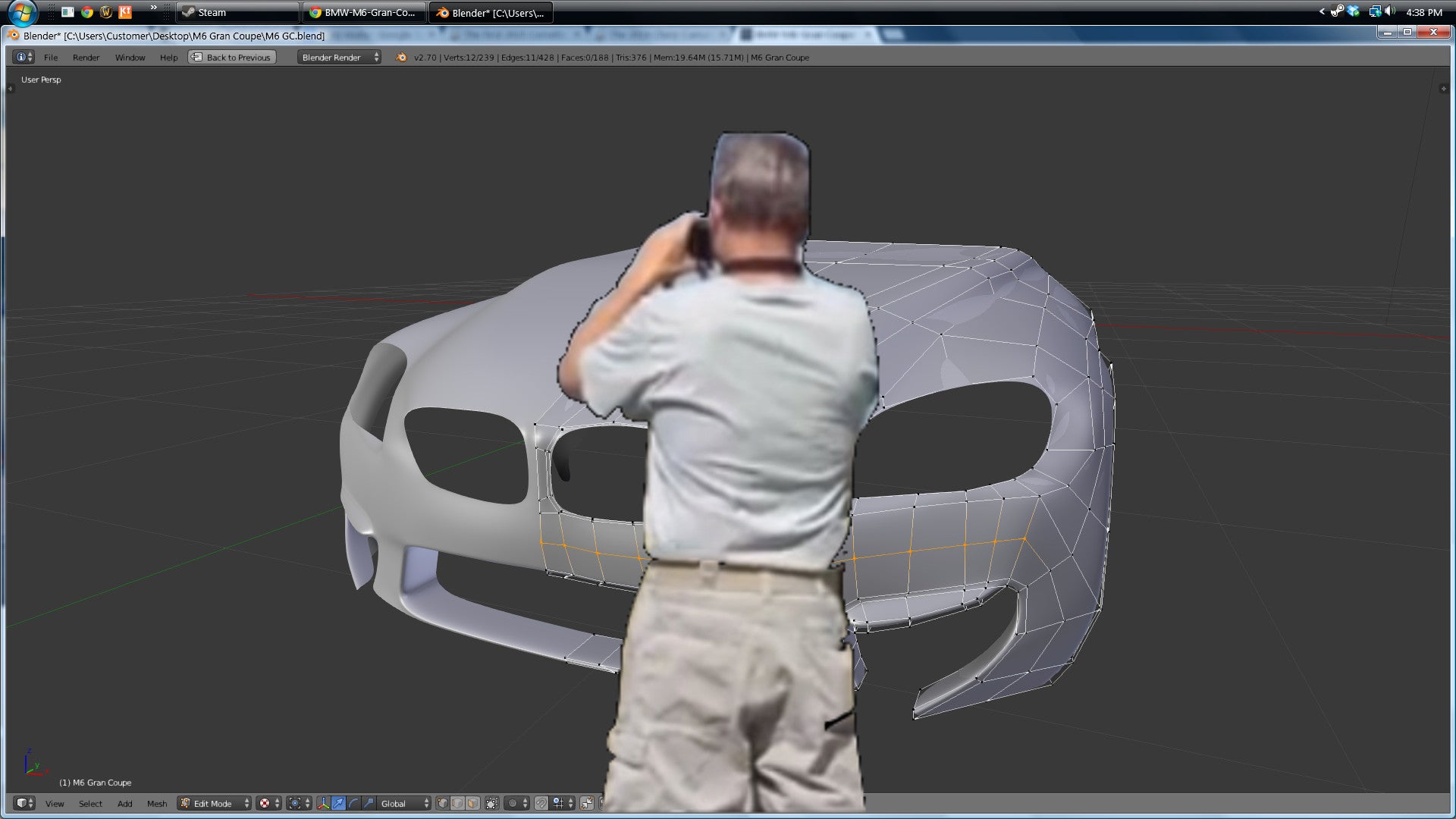Image resolution: width=1456 pixels, height=819 pixels.
Task: Open the Window menu
Action: pos(130,58)
